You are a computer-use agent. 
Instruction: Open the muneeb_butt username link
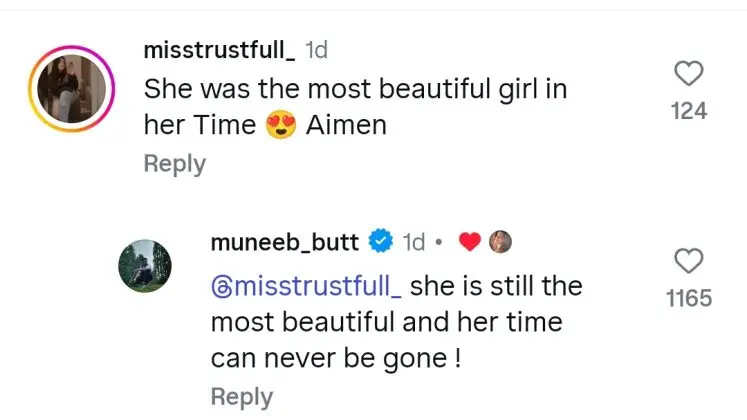287,241
